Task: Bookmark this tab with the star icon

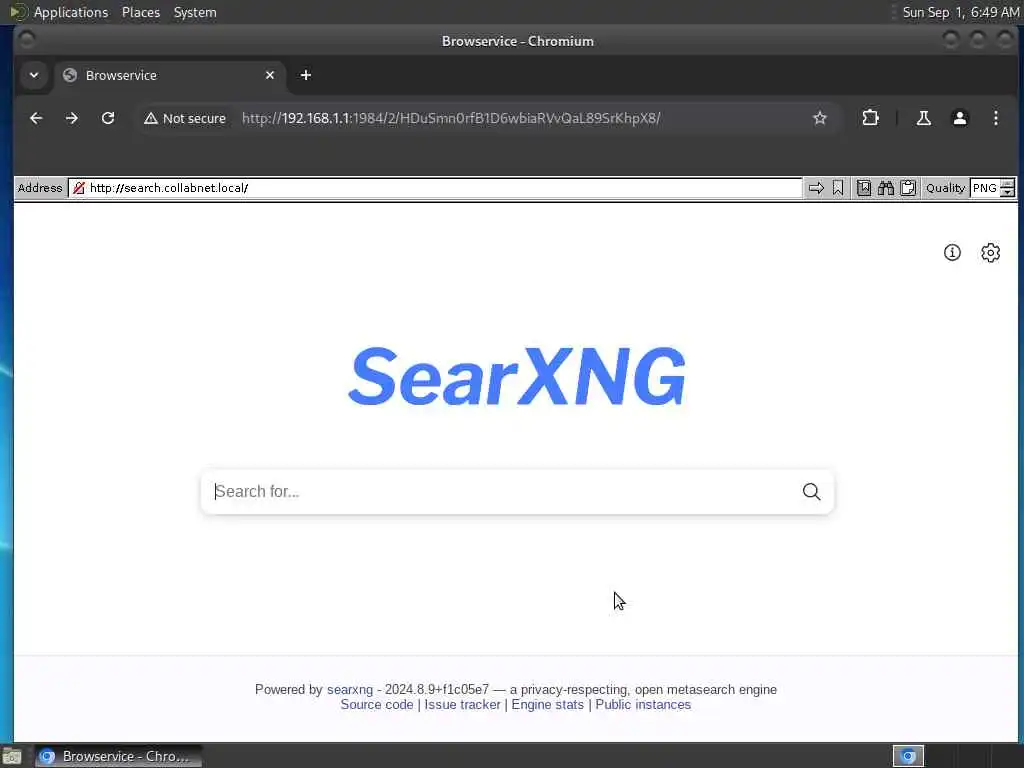Action: pos(820,118)
